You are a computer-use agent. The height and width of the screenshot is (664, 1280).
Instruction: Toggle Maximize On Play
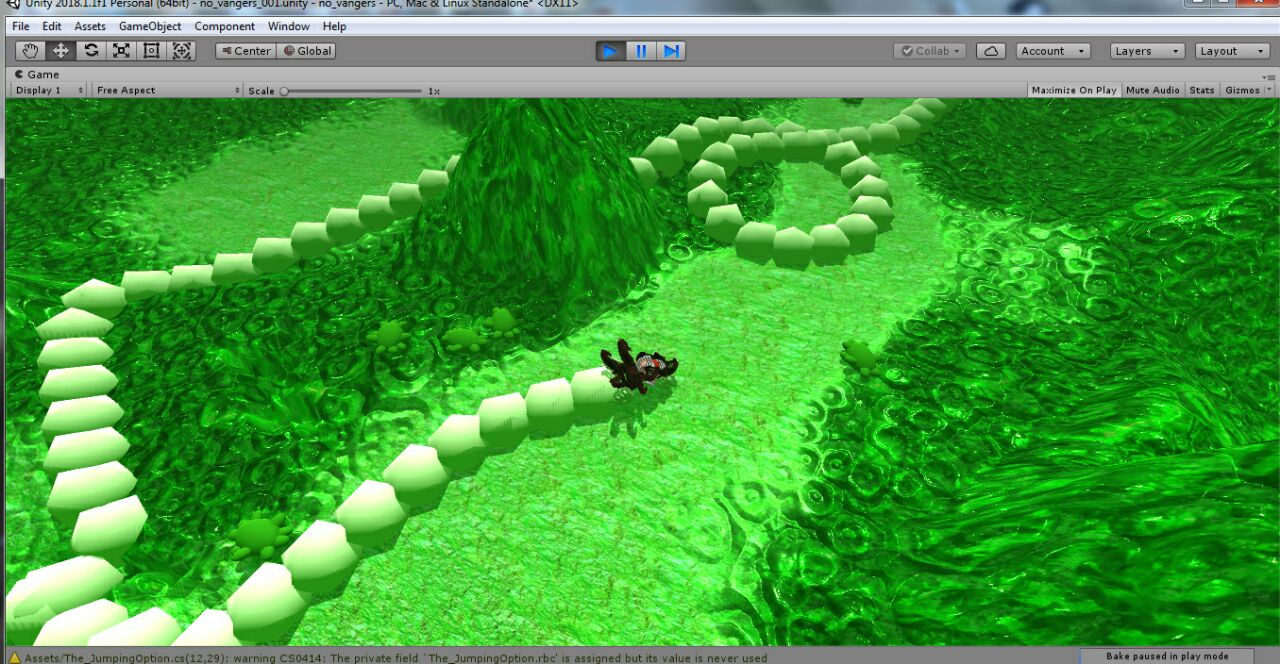[x=1074, y=90]
